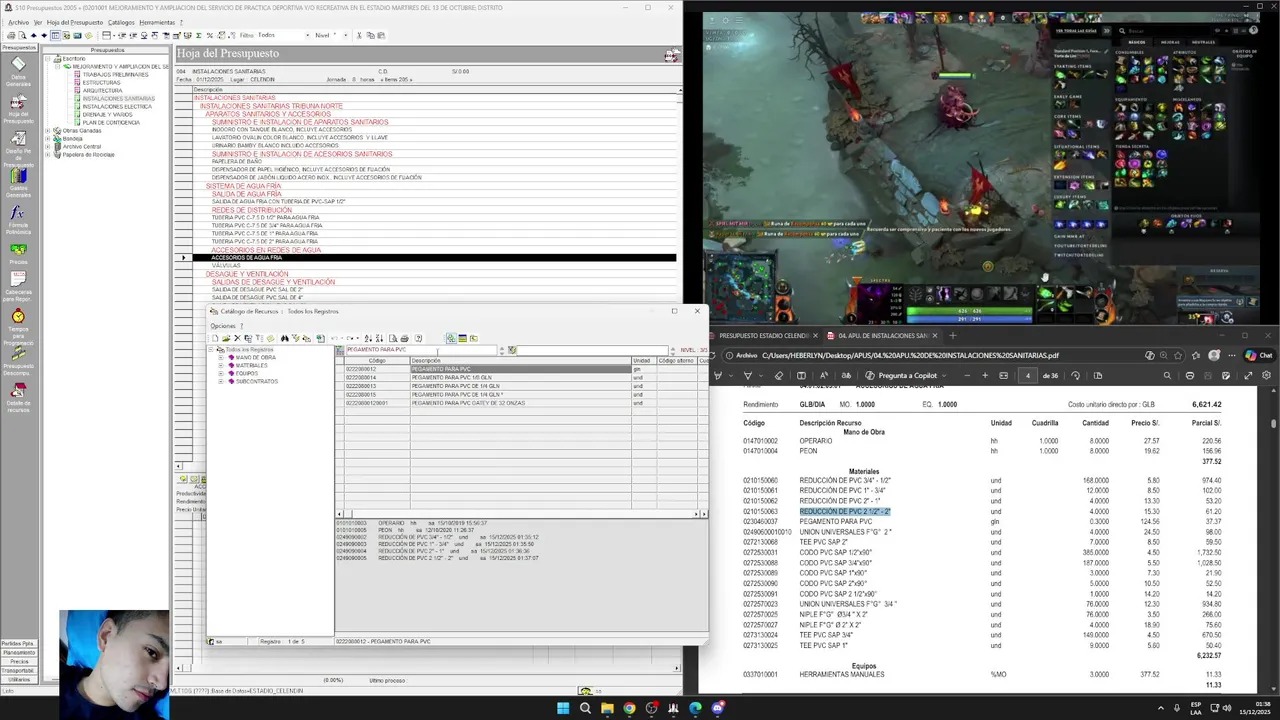1280x720 pixels.
Task: Click new record icon in Catálogo de Recursos
Action: (x=215, y=338)
